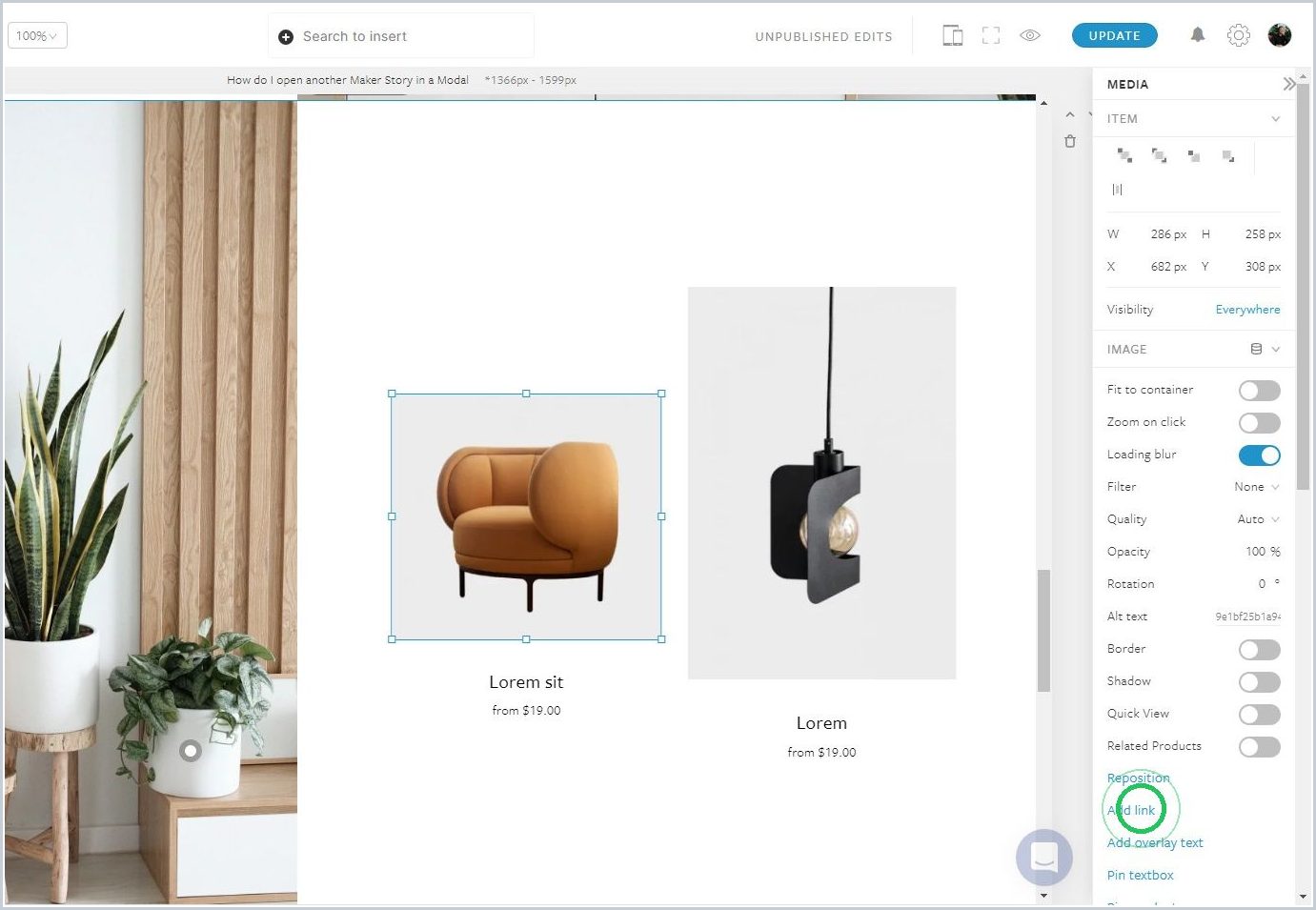Click the canvas vertical scrollbar thumb
The image size is (1316, 910).
(x=1043, y=630)
